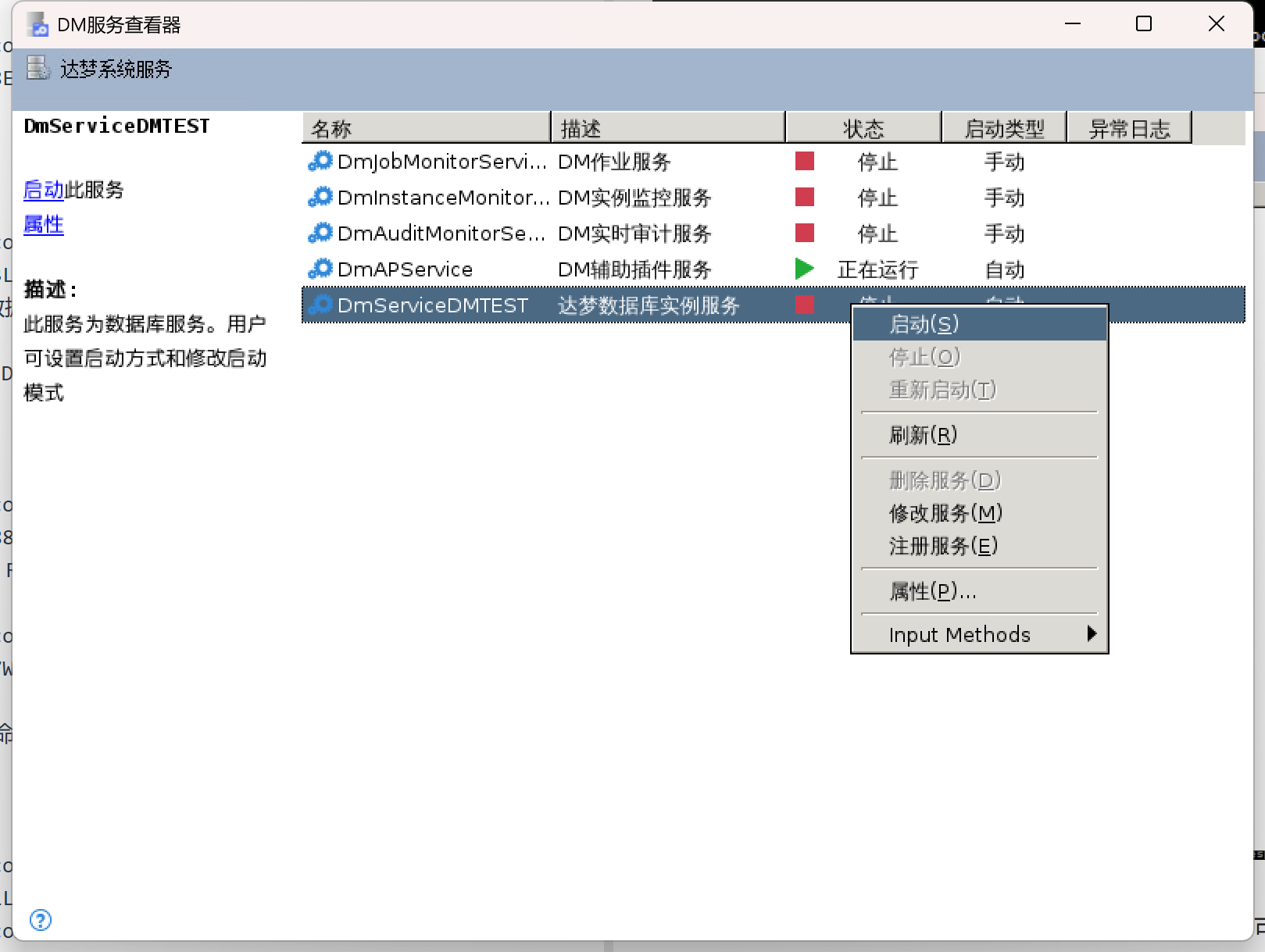
Task: Minimize the DM服务查看器 window
Action: (x=1073, y=24)
